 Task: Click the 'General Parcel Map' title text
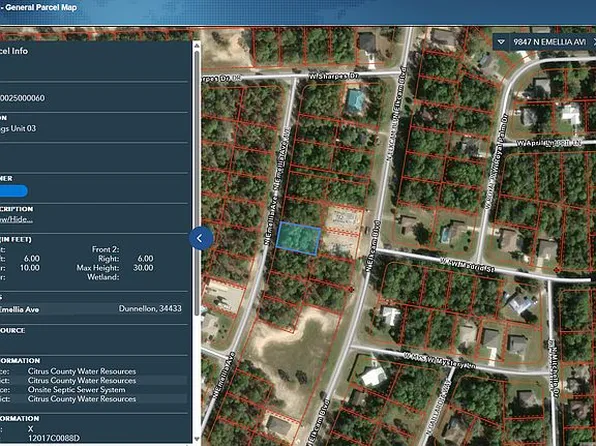pos(41,7)
